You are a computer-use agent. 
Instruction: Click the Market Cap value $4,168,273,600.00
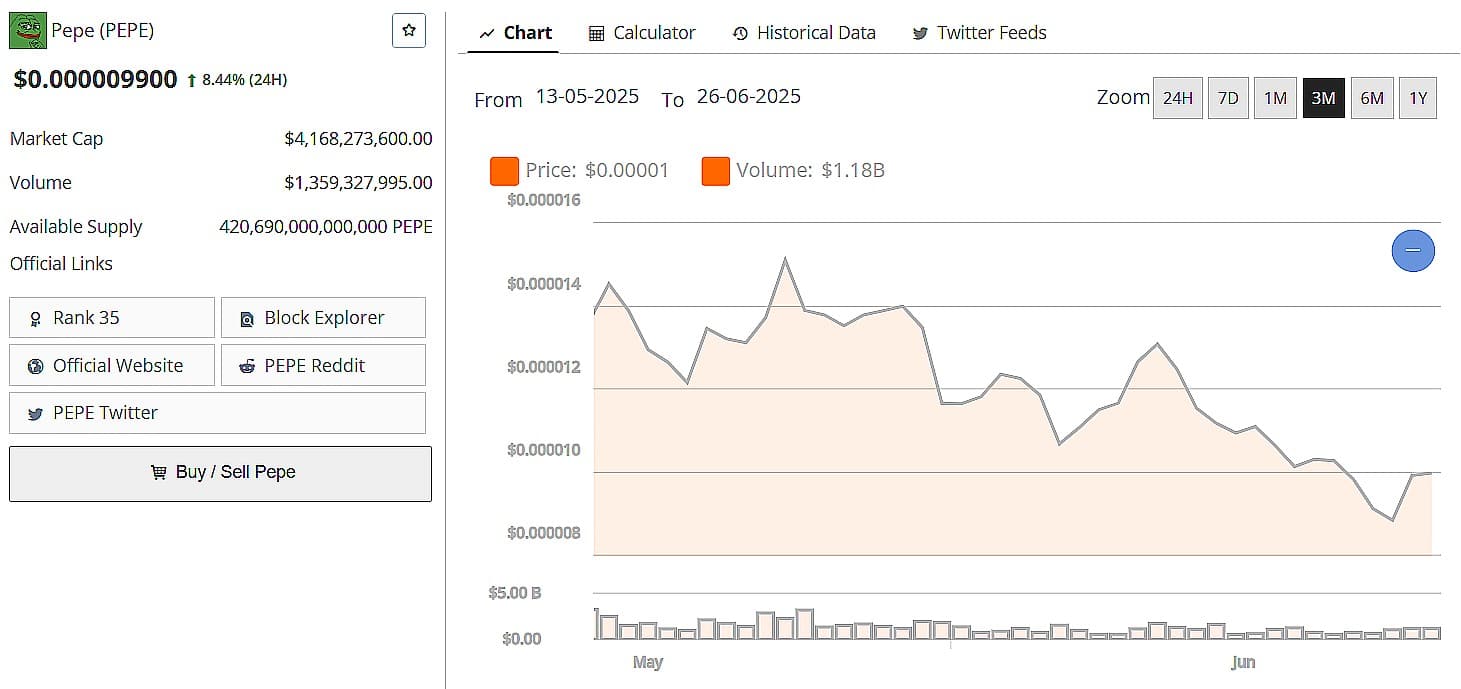pyautogui.click(x=358, y=139)
